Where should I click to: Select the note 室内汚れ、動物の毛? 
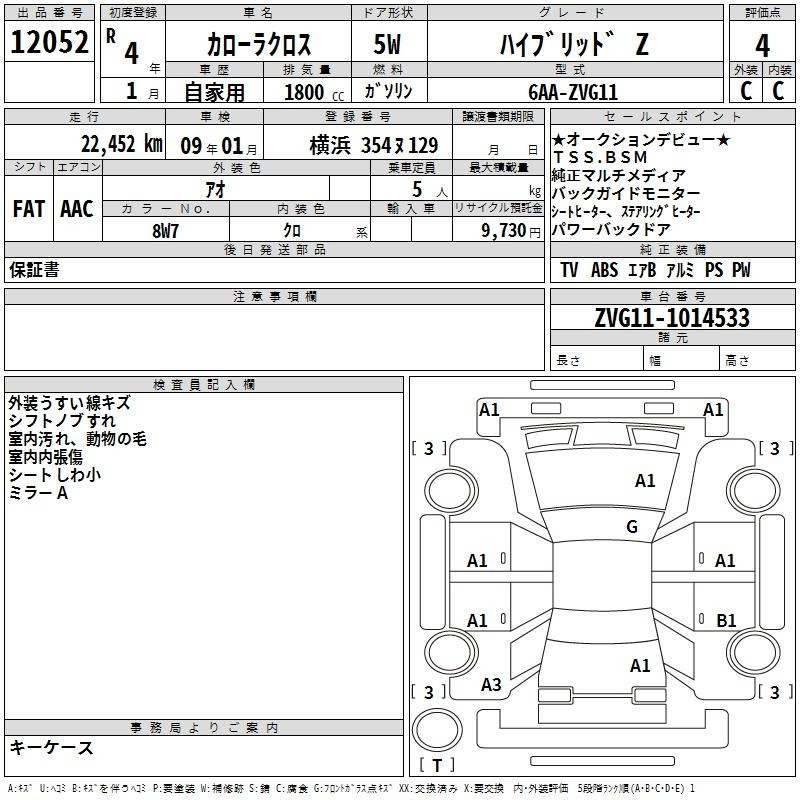[x=78, y=439]
